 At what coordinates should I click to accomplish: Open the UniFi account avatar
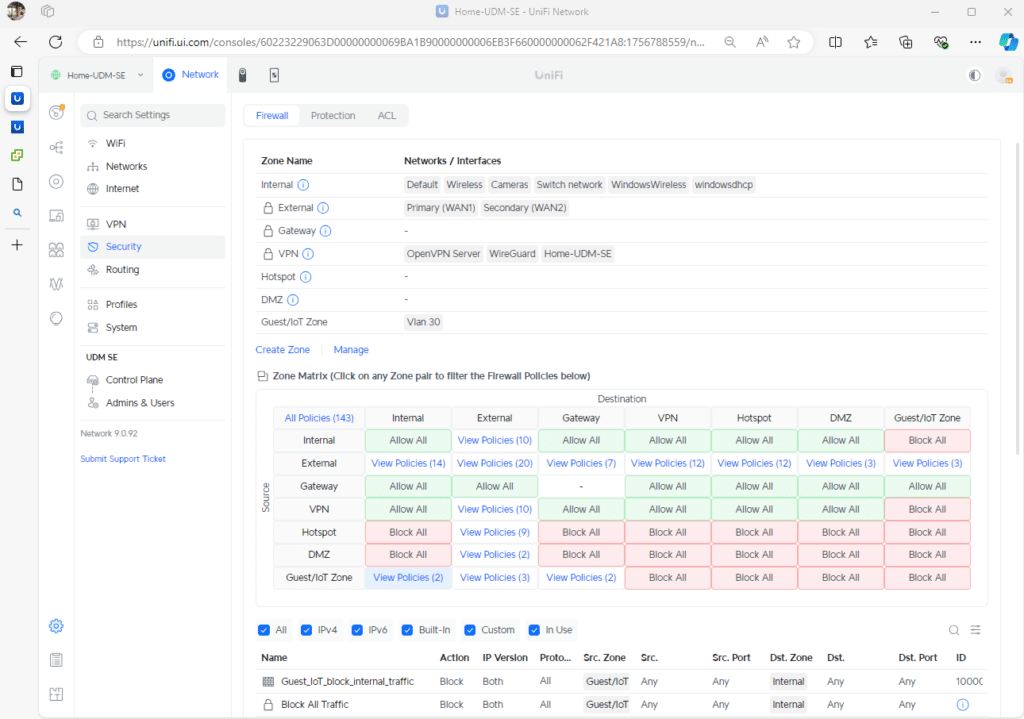click(x=1004, y=76)
